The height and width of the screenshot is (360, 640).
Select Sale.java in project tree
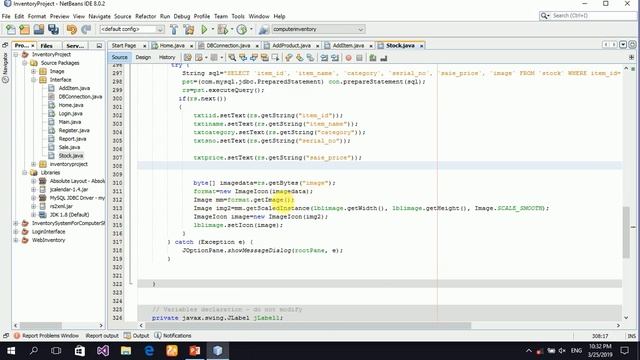(x=69, y=147)
